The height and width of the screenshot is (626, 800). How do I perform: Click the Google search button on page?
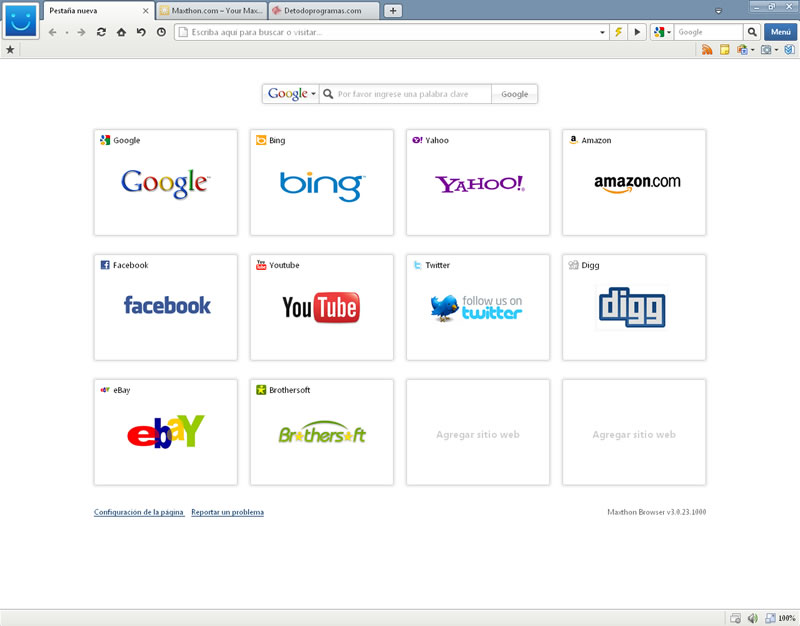pyautogui.click(x=514, y=94)
